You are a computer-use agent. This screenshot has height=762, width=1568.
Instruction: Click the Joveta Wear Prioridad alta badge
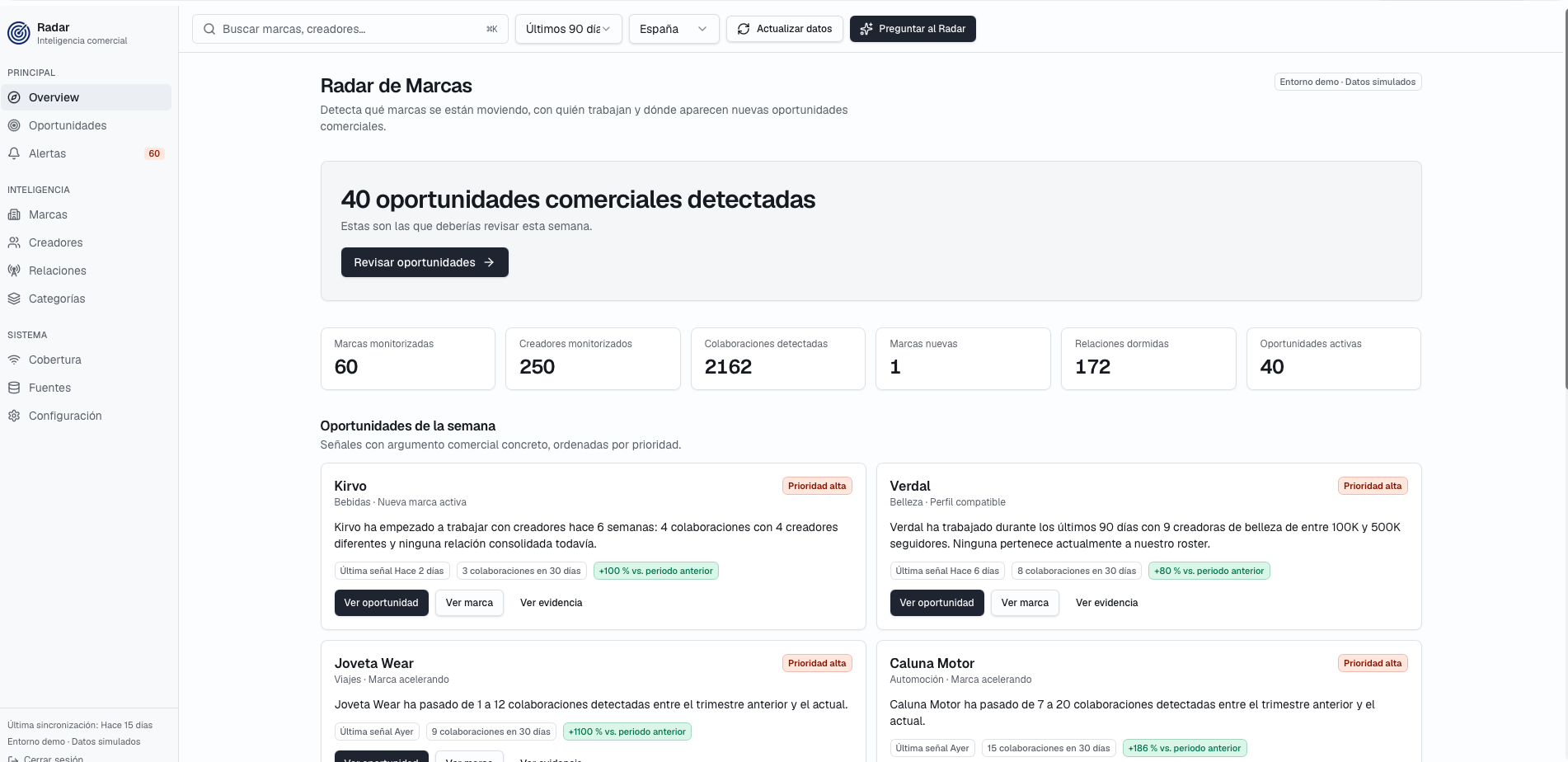pos(817,663)
